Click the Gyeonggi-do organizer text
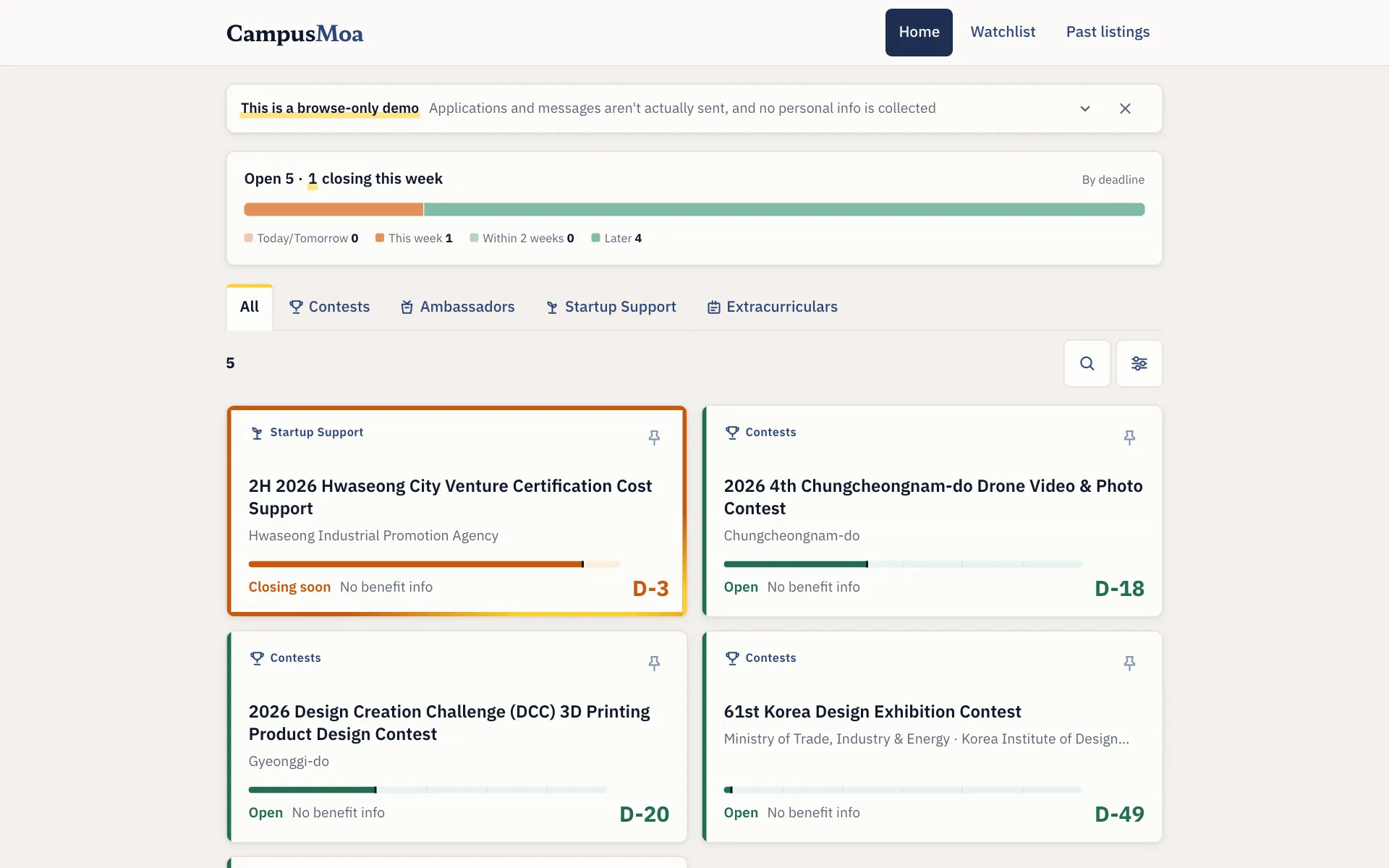1389x868 pixels. [289, 762]
